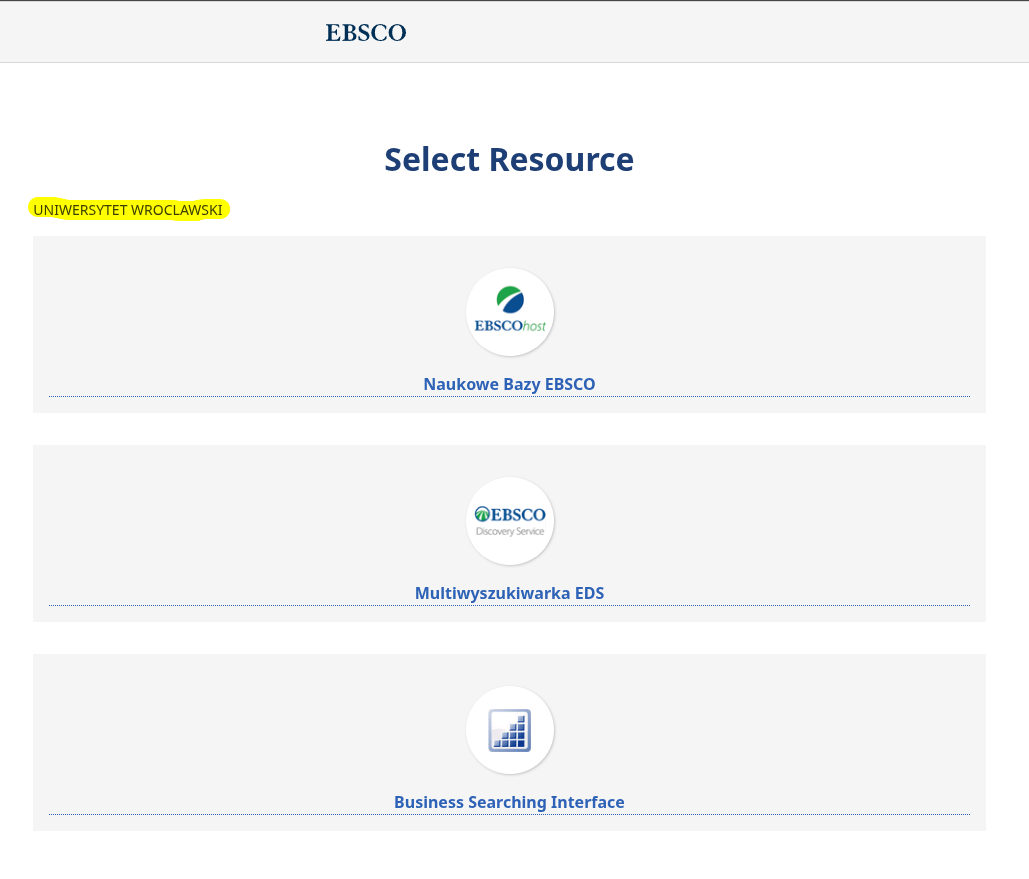Screen dimensions: 1029x879
Task: Open the Multiwyszukiwarka EDS link
Action: coord(509,593)
